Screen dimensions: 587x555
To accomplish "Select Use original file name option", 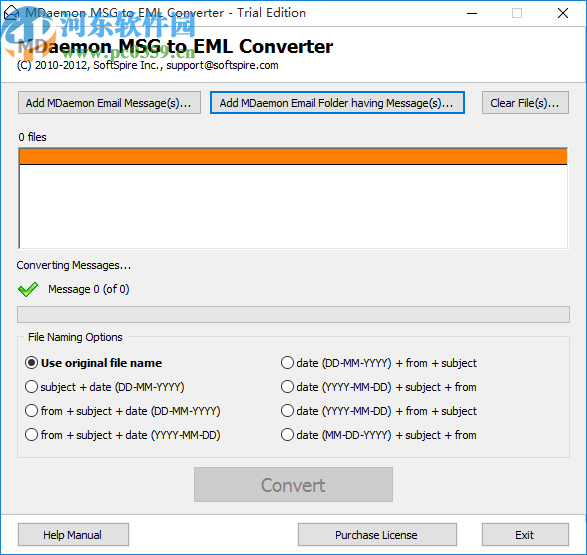I will tap(94, 363).
